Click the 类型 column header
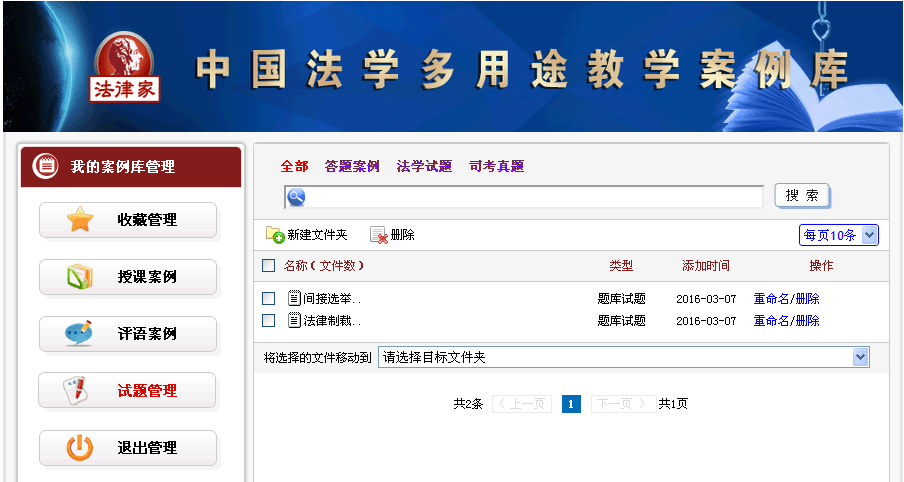The image size is (904, 482). click(621, 266)
